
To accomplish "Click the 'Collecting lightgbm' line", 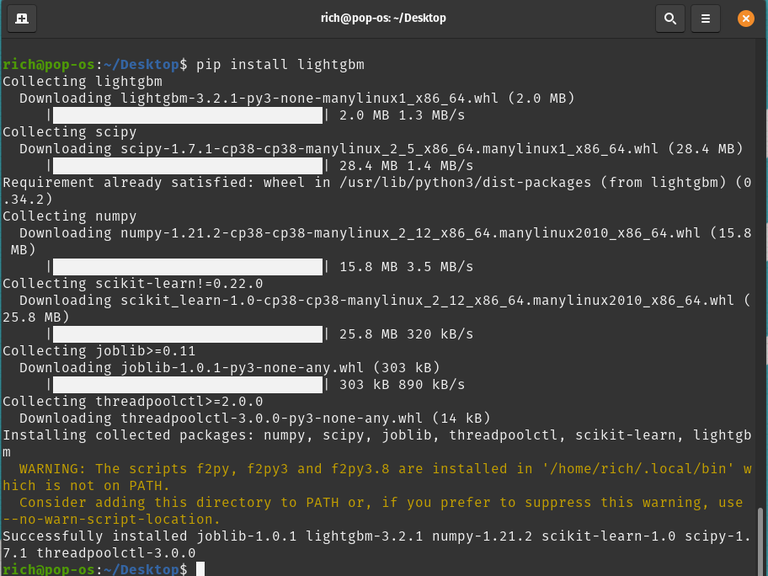I will coord(82,81).
